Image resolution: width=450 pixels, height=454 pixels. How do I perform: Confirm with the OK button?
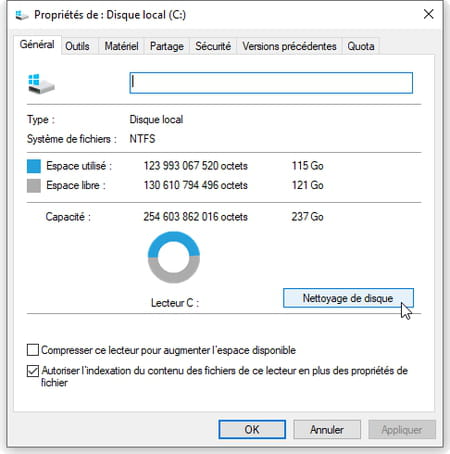click(x=252, y=429)
